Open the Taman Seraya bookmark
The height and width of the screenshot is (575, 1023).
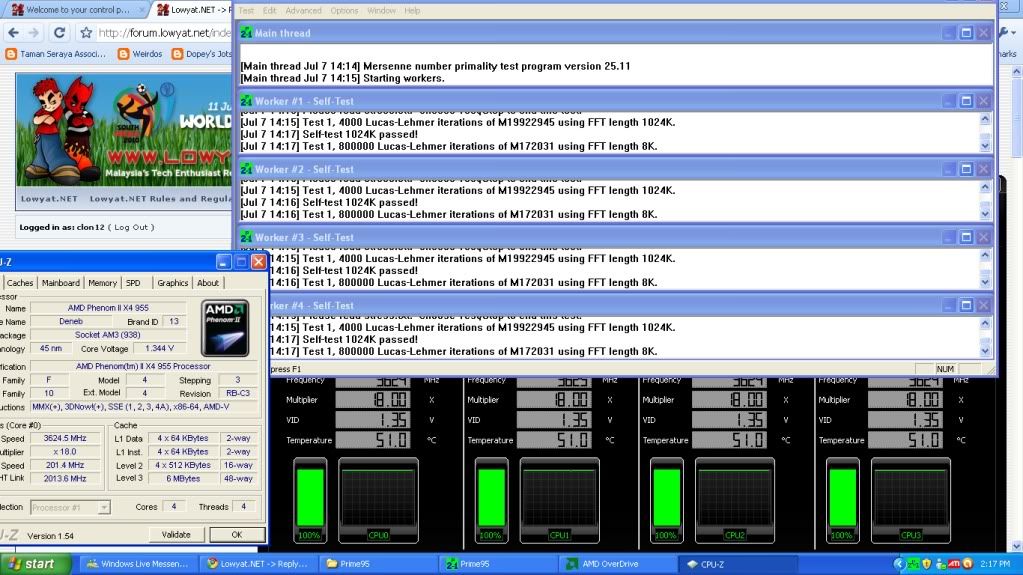coord(60,54)
